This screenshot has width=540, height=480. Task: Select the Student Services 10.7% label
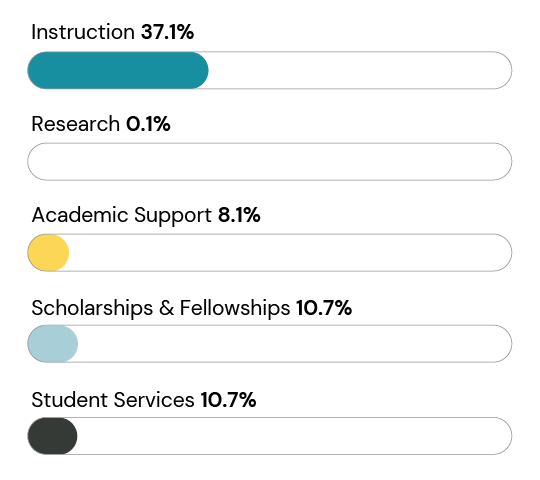coord(144,400)
